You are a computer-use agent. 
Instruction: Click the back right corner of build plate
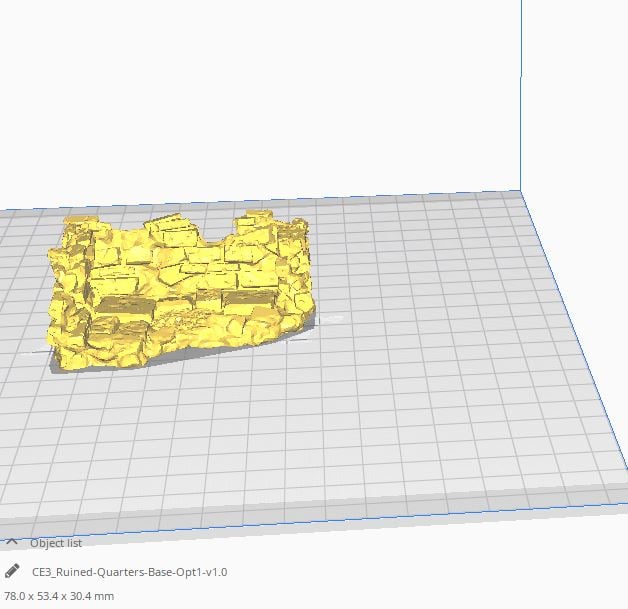click(519, 192)
